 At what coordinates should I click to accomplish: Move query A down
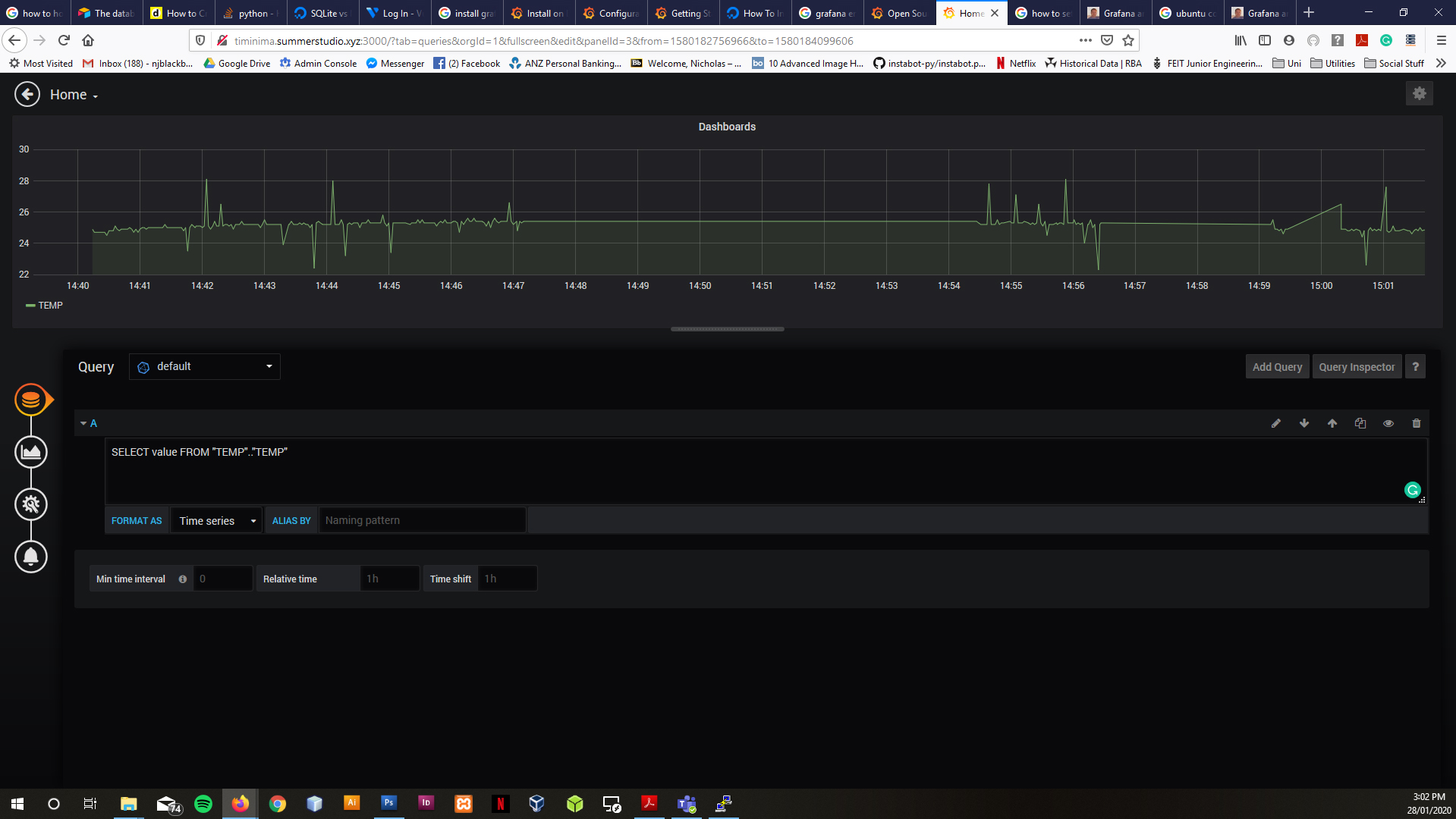tap(1304, 424)
